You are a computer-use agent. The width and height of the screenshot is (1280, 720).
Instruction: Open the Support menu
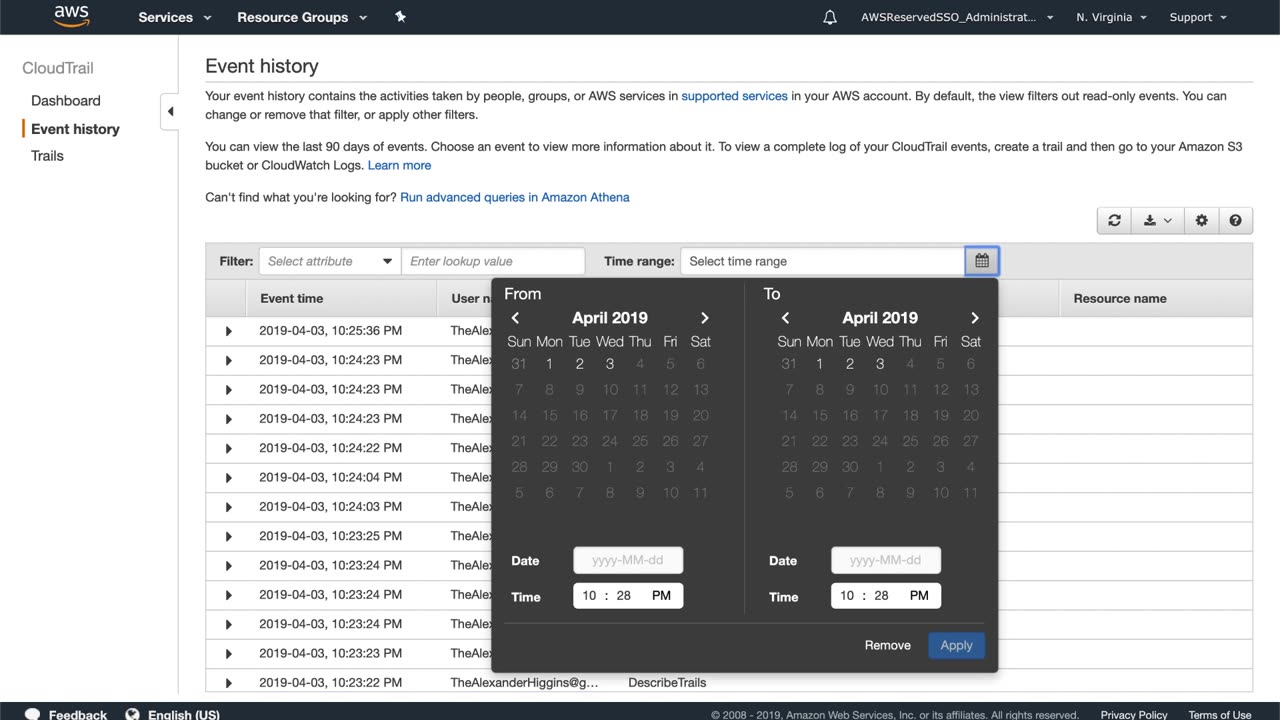(1198, 17)
